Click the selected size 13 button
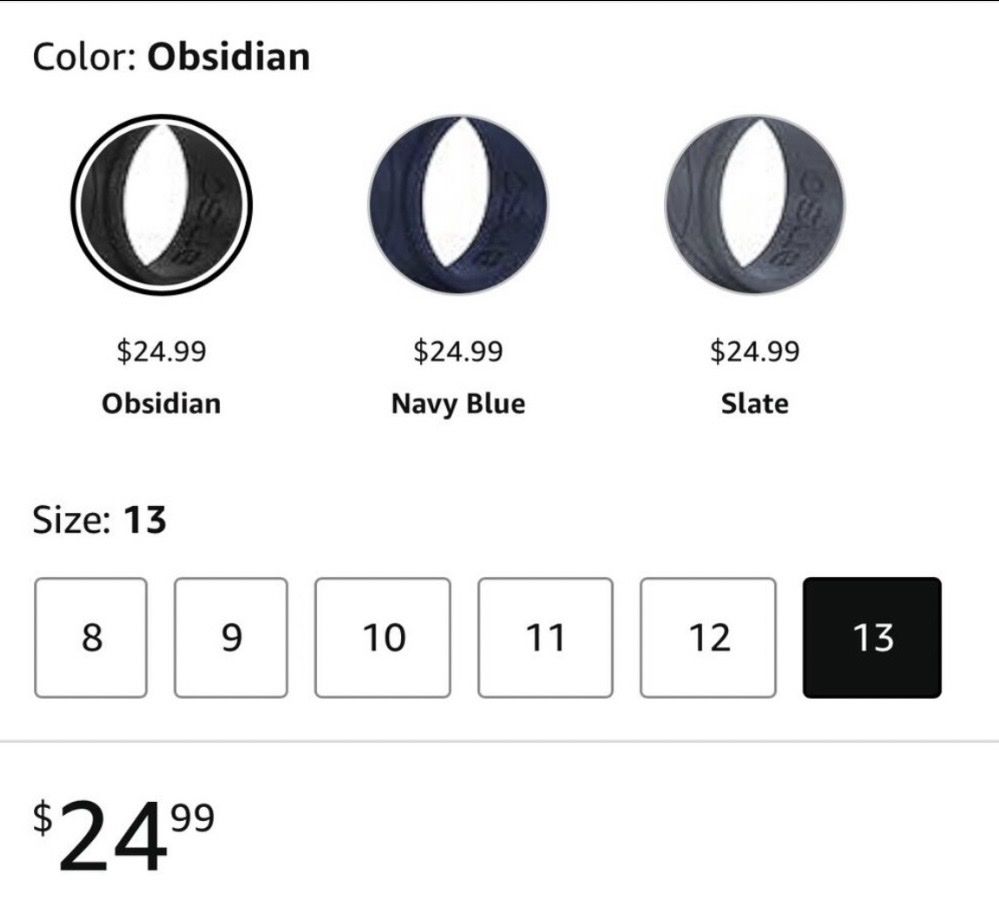 tap(872, 637)
